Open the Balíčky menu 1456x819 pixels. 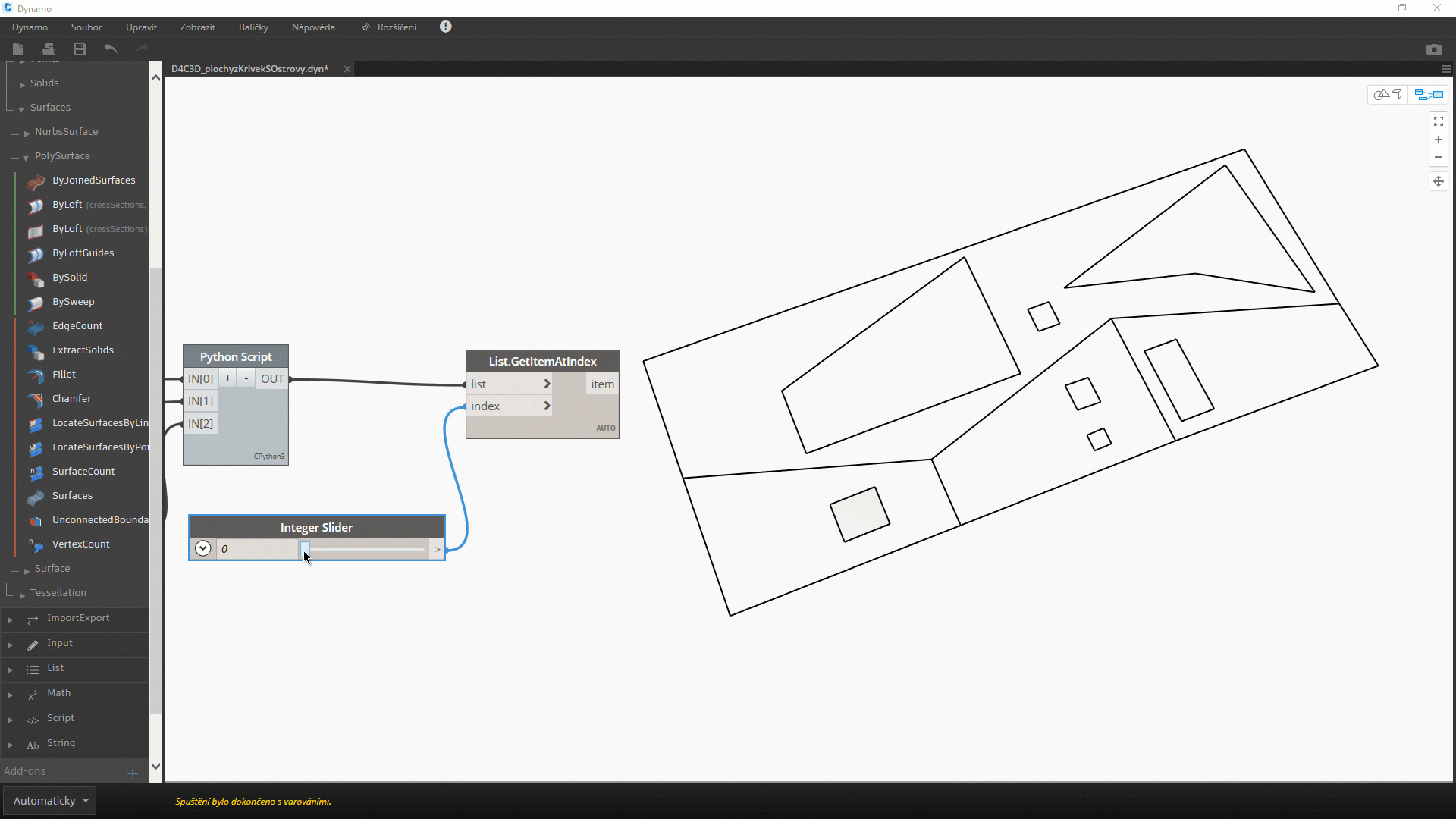tap(253, 27)
